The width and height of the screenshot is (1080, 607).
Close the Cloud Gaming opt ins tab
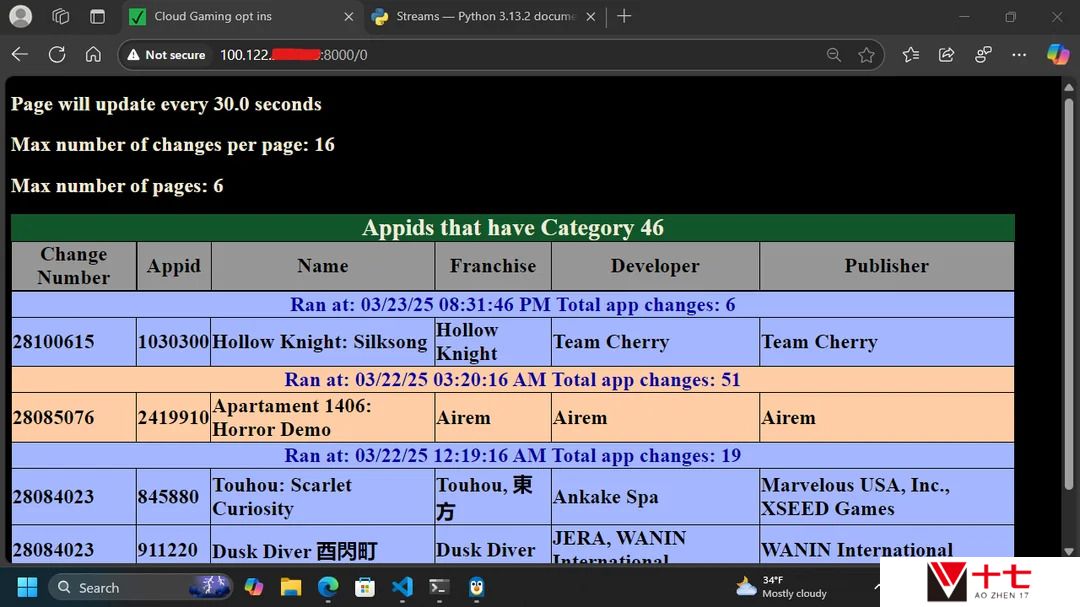(x=349, y=17)
